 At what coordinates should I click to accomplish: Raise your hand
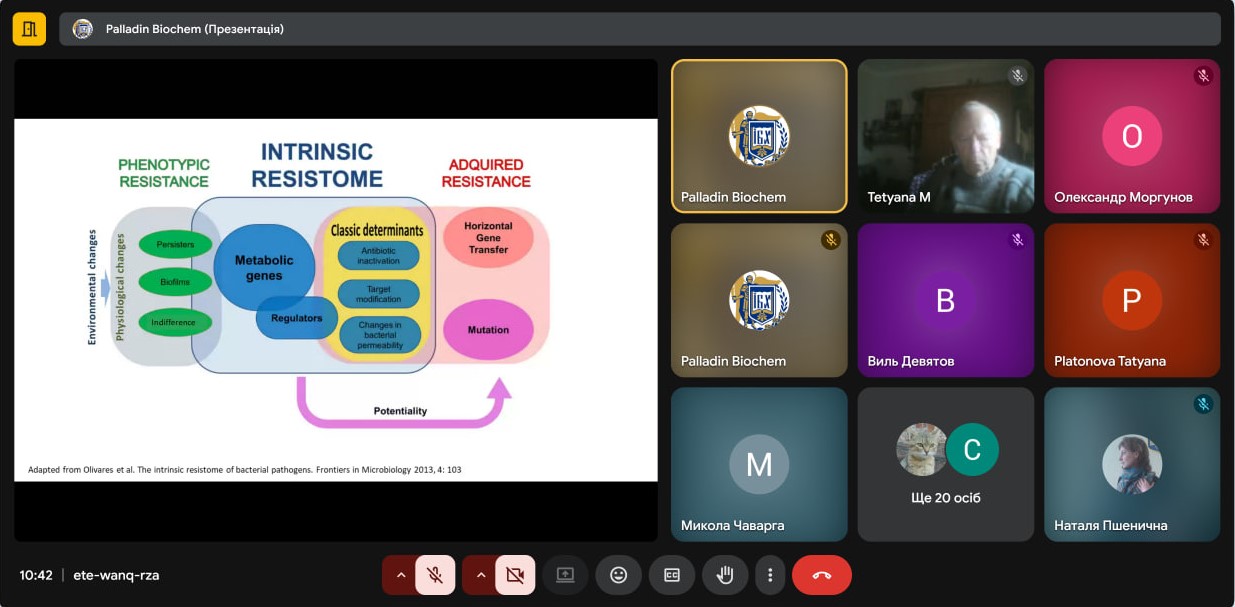[x=725, y=575]
